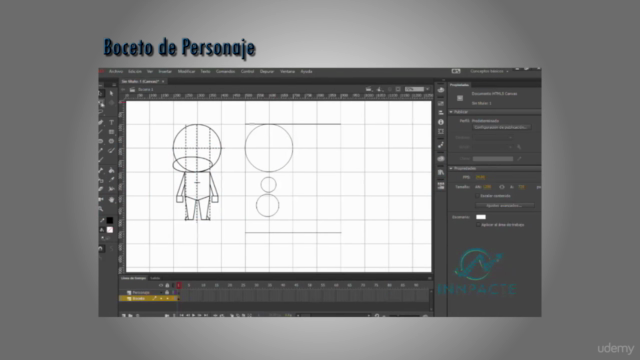
Task: Open the Modificar menu
Action: pos(186,71)
